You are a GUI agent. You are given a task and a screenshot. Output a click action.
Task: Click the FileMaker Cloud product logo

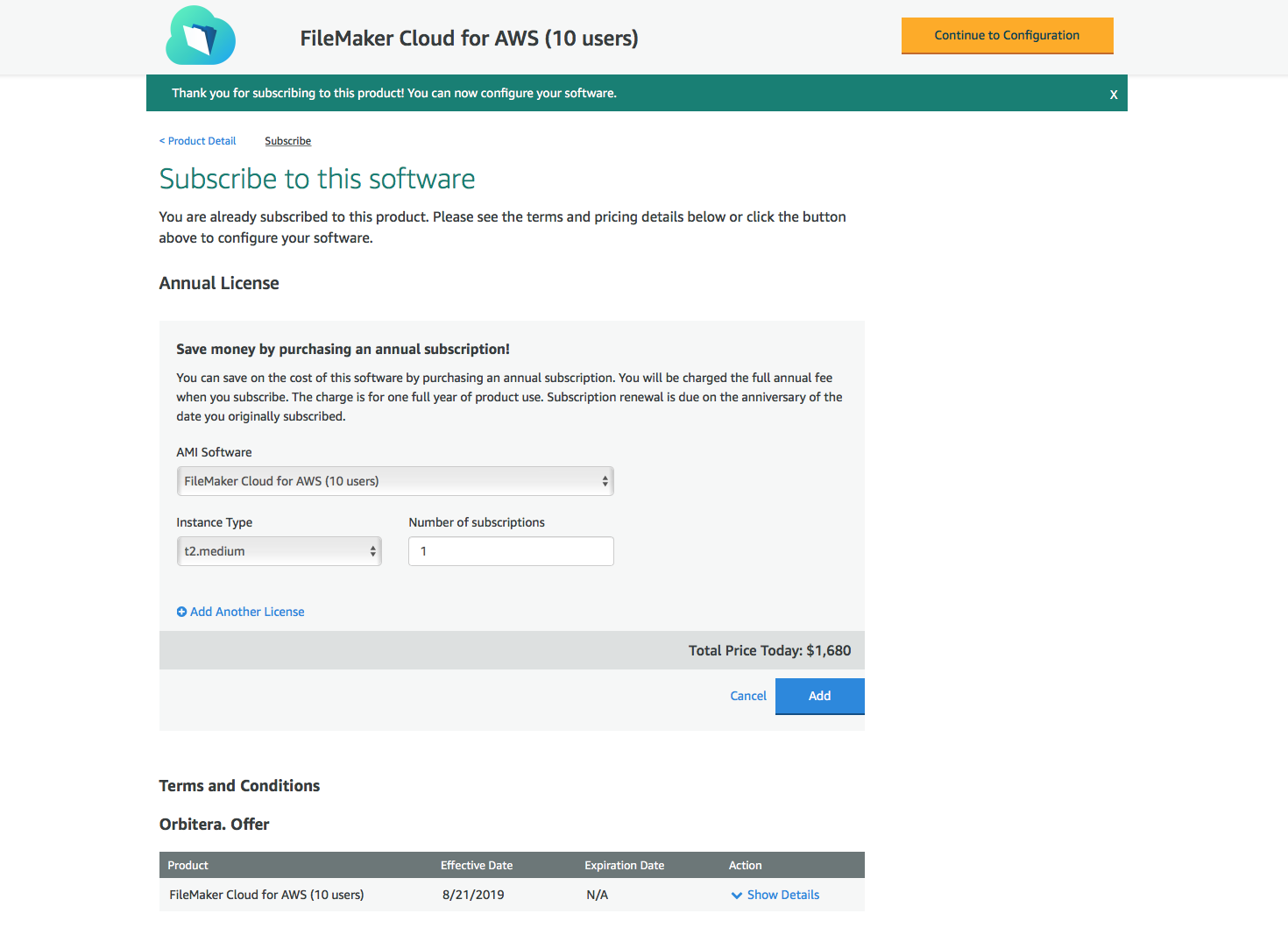coord(200,36)
